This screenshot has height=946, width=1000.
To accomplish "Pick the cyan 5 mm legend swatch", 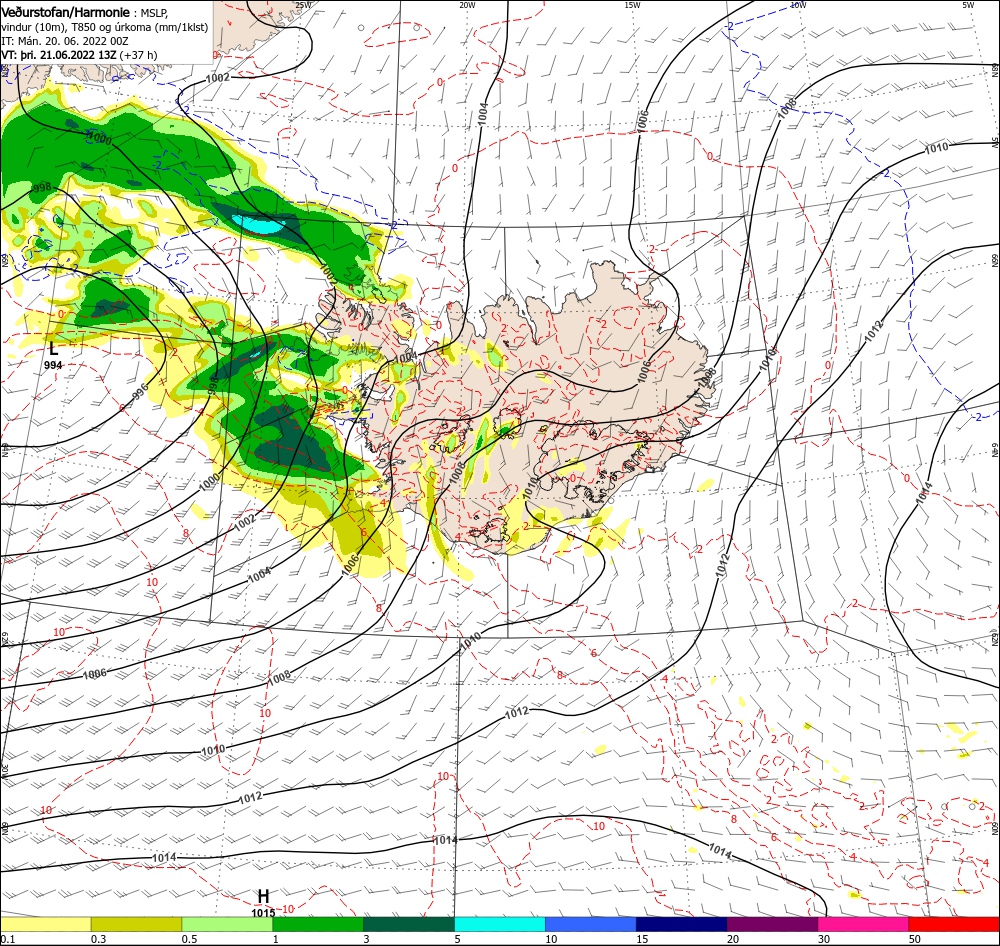I will point(500,924).
